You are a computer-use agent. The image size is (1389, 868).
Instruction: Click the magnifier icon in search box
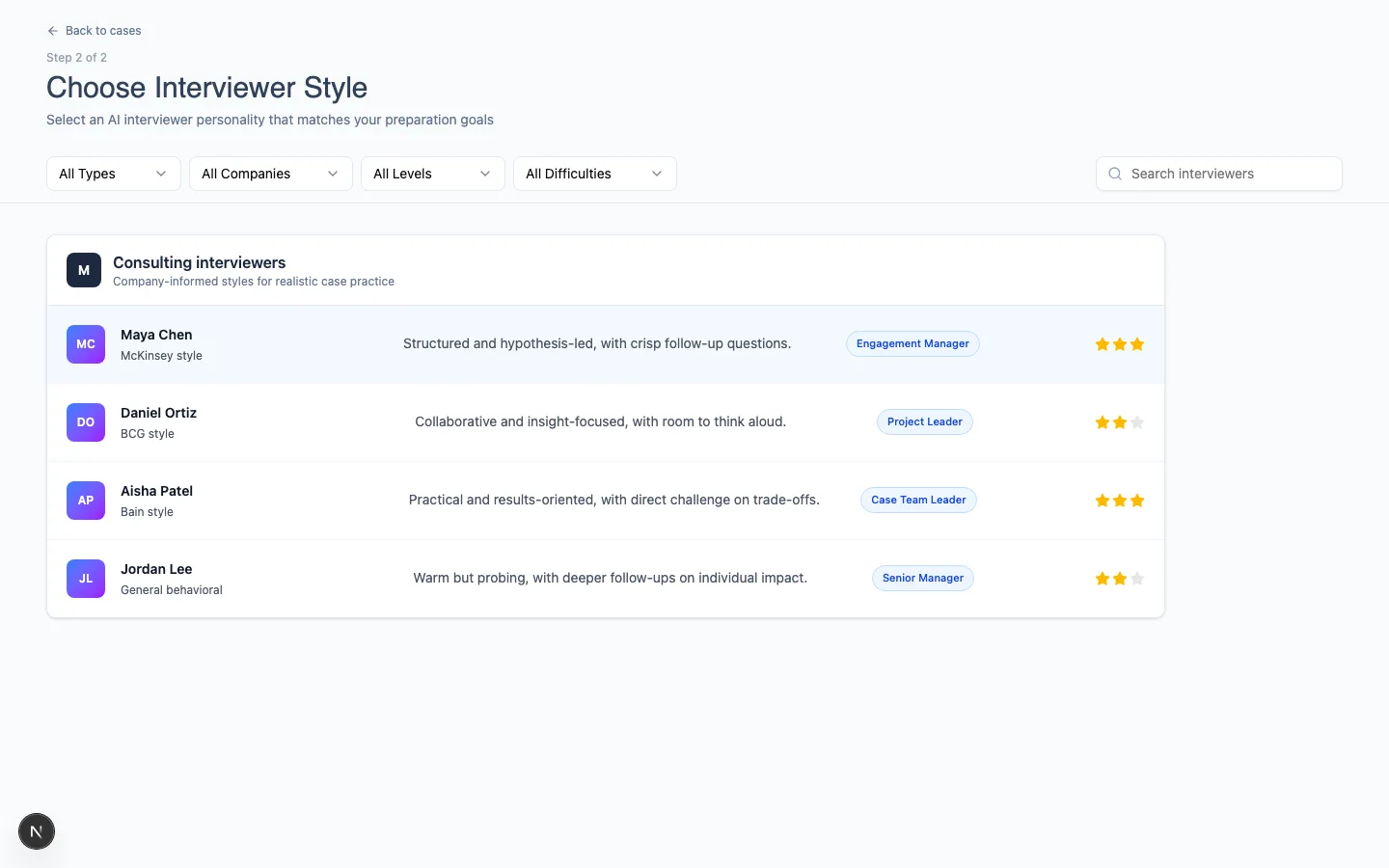(1115, 174)
